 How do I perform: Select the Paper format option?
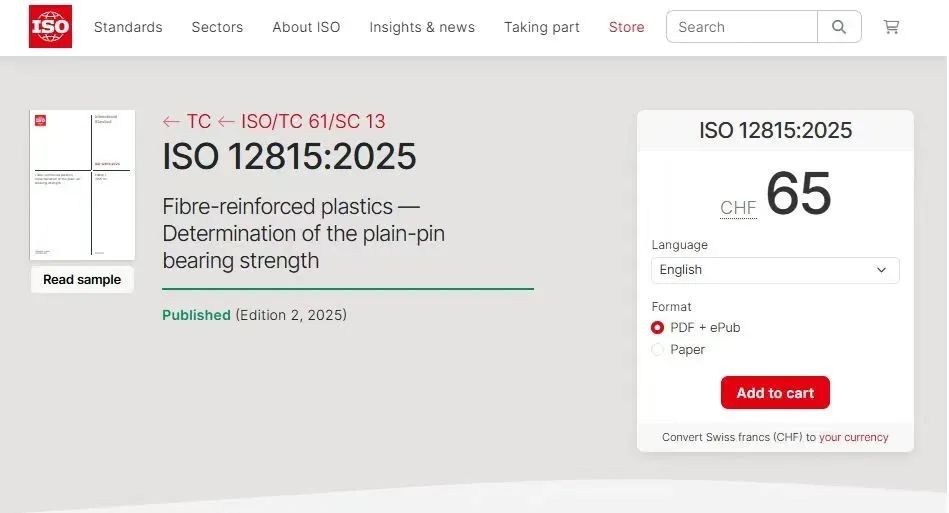point(658,350)
